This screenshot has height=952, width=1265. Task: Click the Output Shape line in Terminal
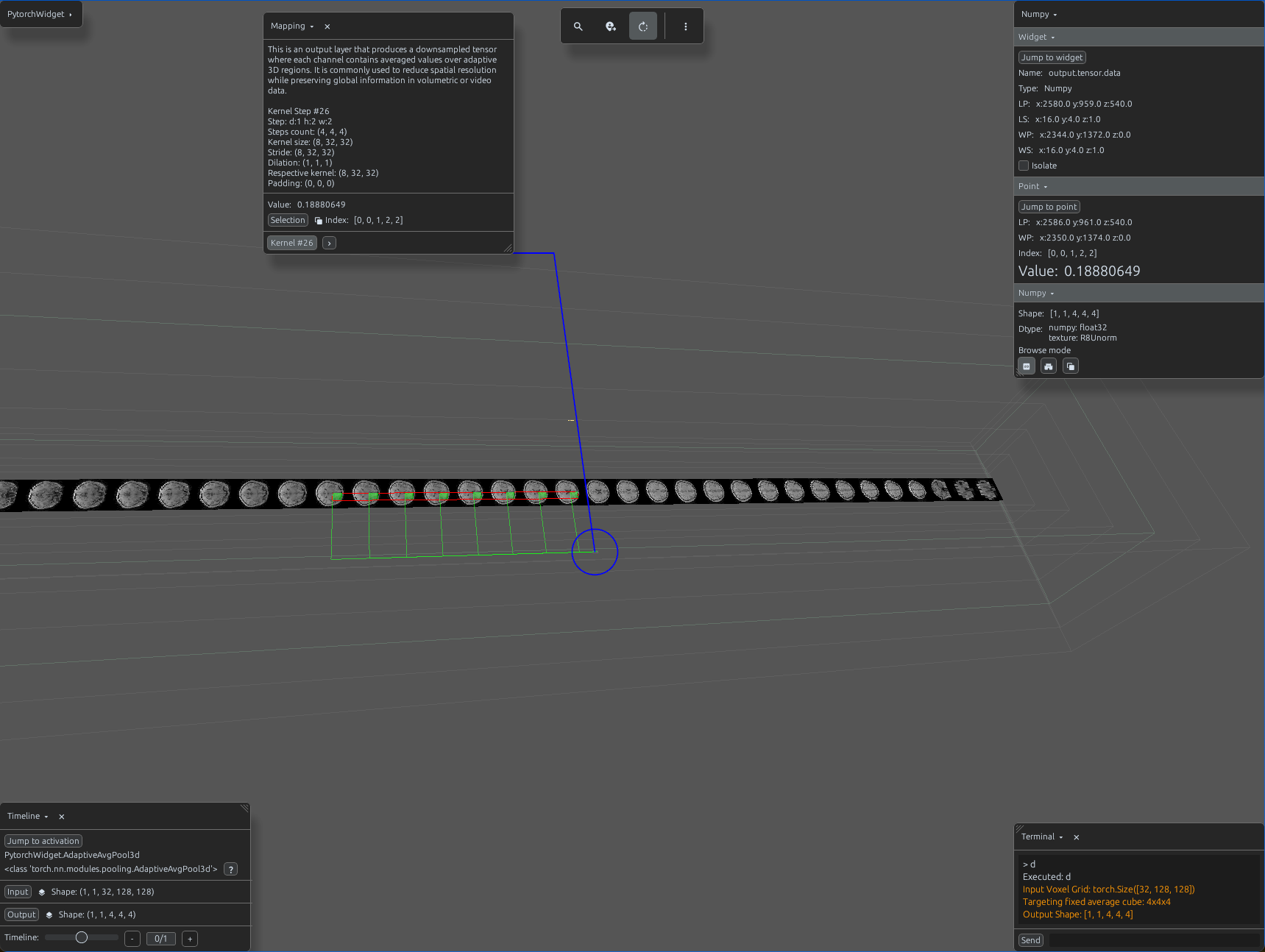pos(1077,914)
